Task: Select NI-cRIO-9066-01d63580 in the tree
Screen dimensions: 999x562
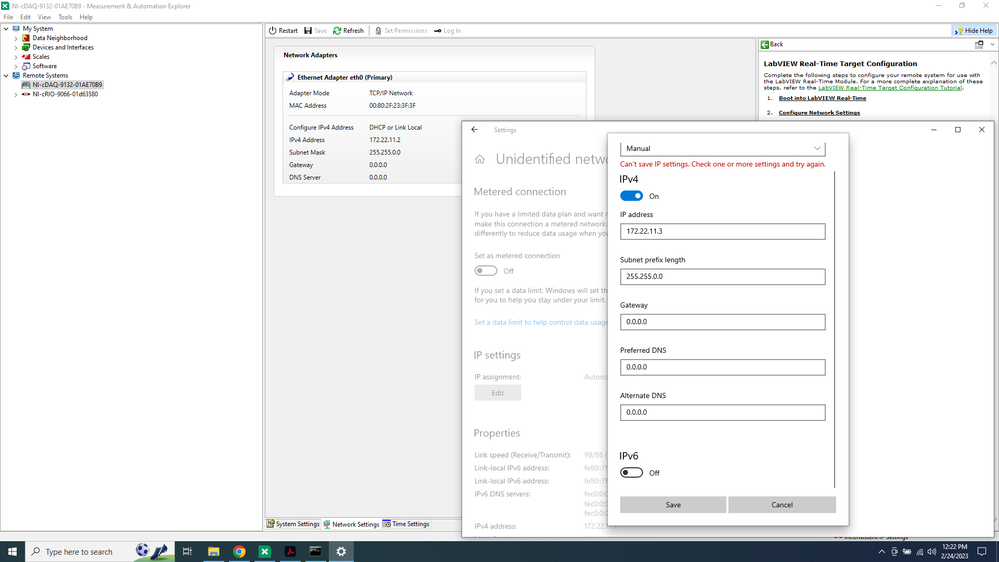Action: pos(65,94)
